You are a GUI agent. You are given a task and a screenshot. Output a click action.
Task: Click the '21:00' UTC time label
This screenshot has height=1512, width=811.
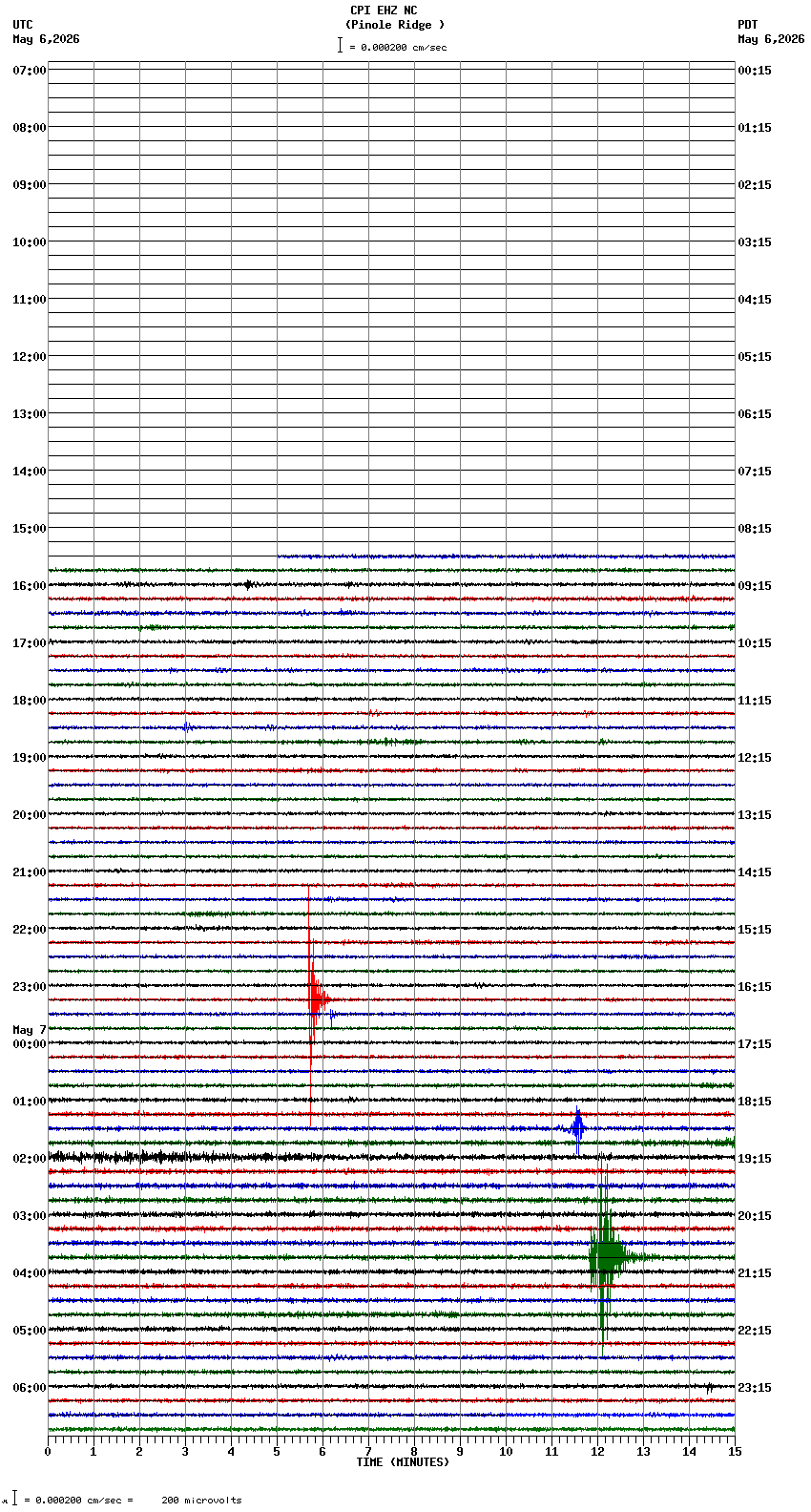click(x=30, y=872)
